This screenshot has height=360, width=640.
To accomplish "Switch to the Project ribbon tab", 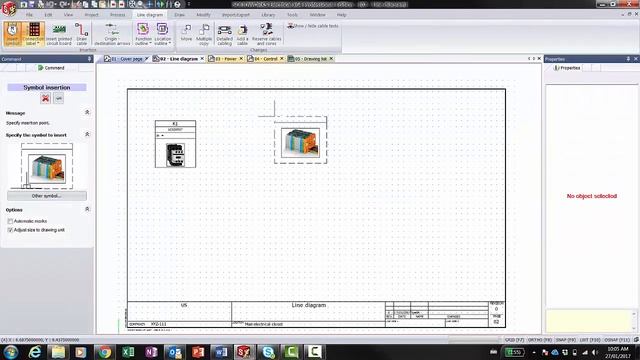I will [91, 15].
